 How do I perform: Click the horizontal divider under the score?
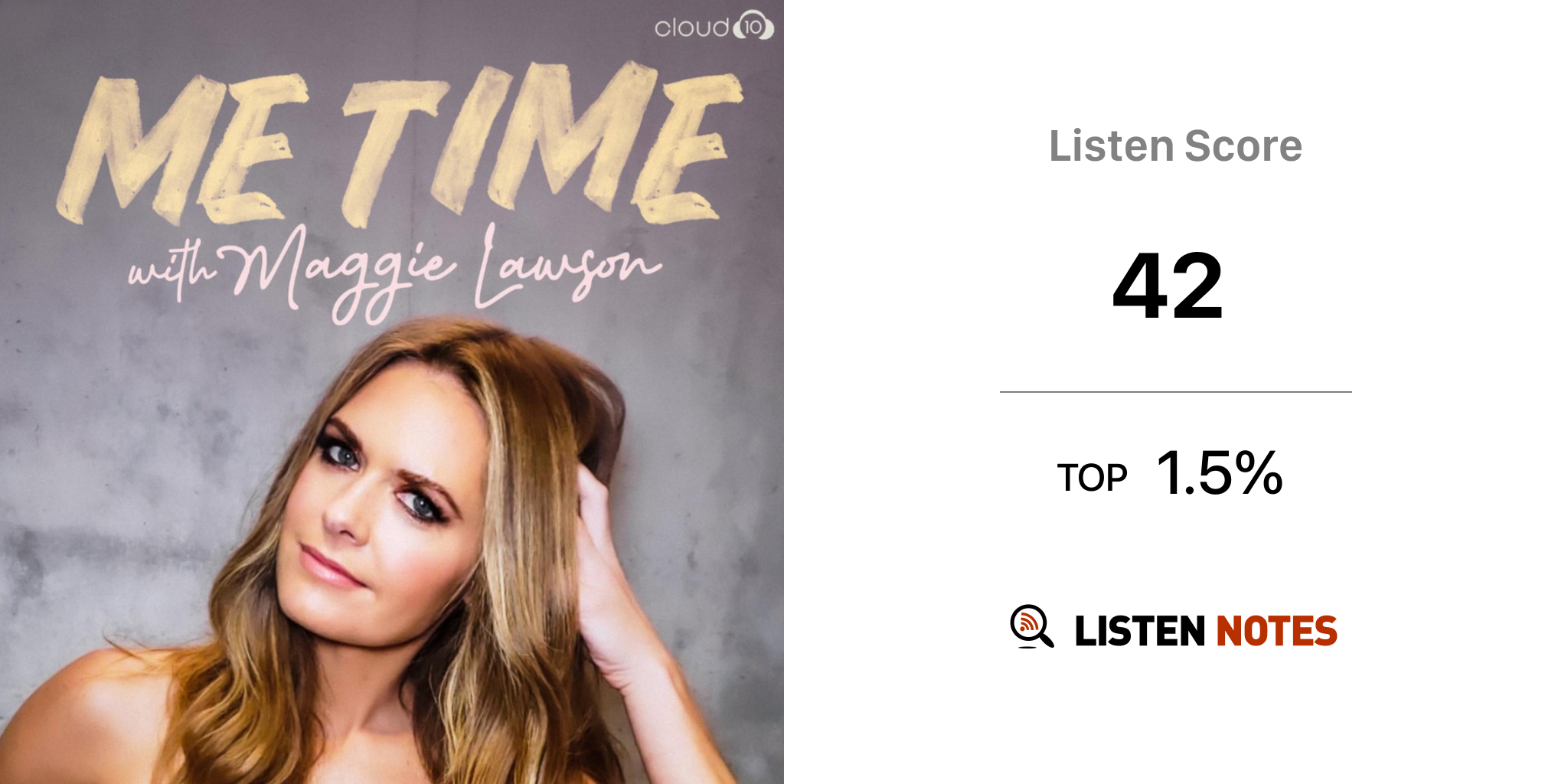tap(1175, 392)
